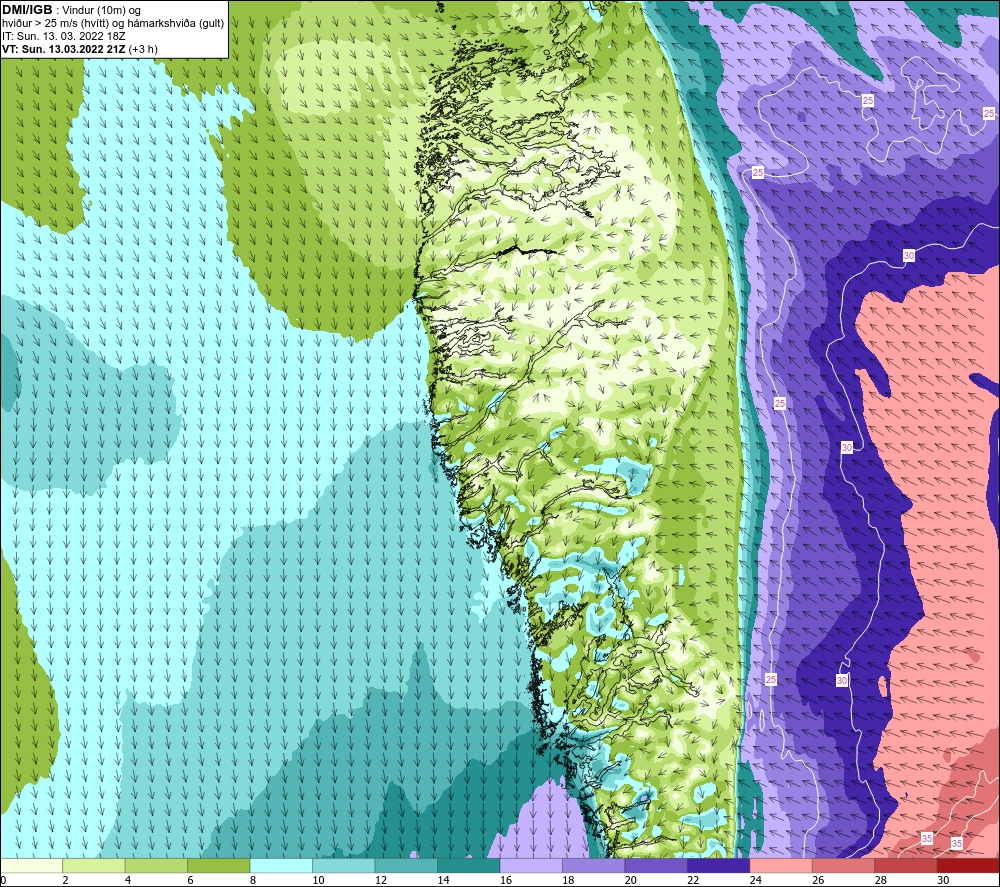Image resolution: width=1000 pixels, height=887 pixels.
Task: Click the 'DMI/IGB : Vindur (10m) og' title line
Action: [x=72, y=10]
